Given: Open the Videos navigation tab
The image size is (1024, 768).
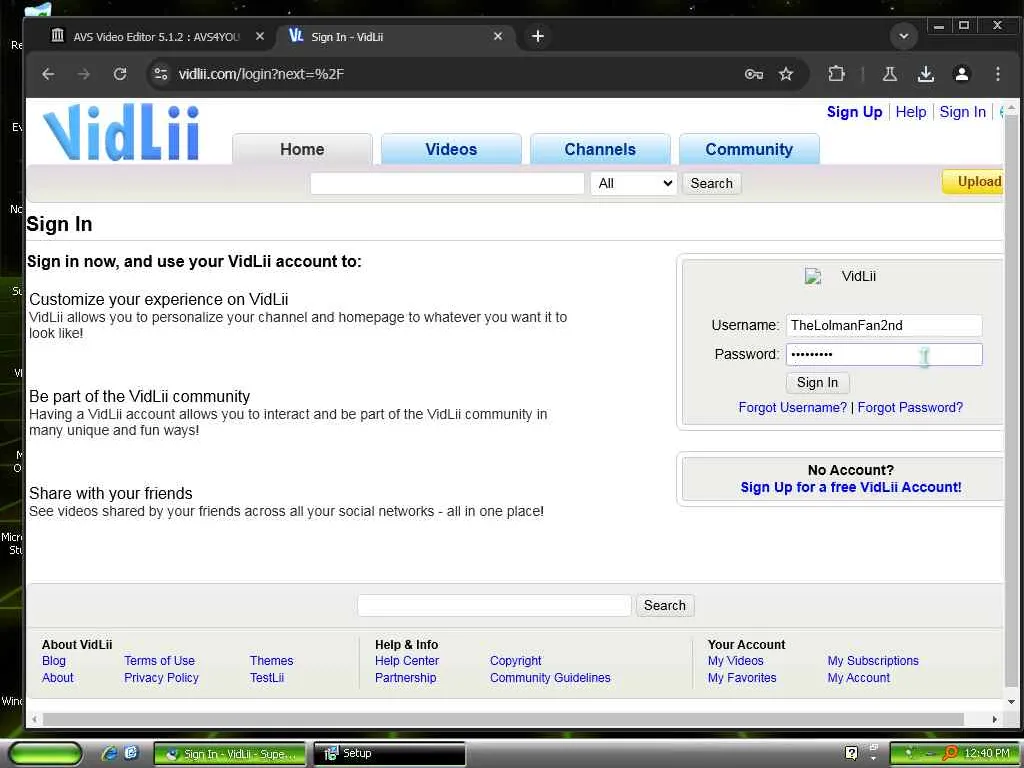Looking at the screenshot, I should click(451, 150).
